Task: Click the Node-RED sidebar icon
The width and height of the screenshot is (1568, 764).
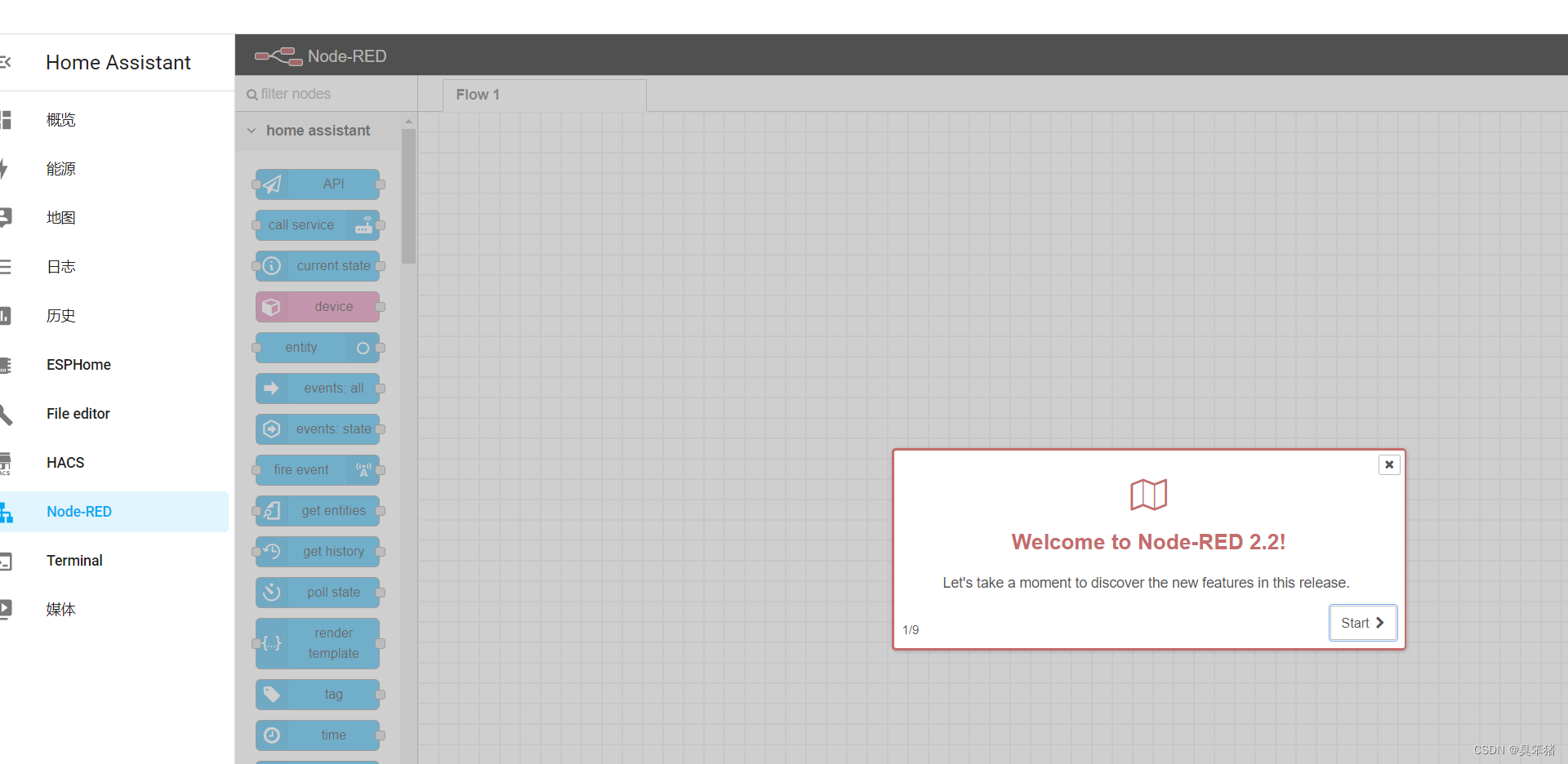Action: [6, 512]
